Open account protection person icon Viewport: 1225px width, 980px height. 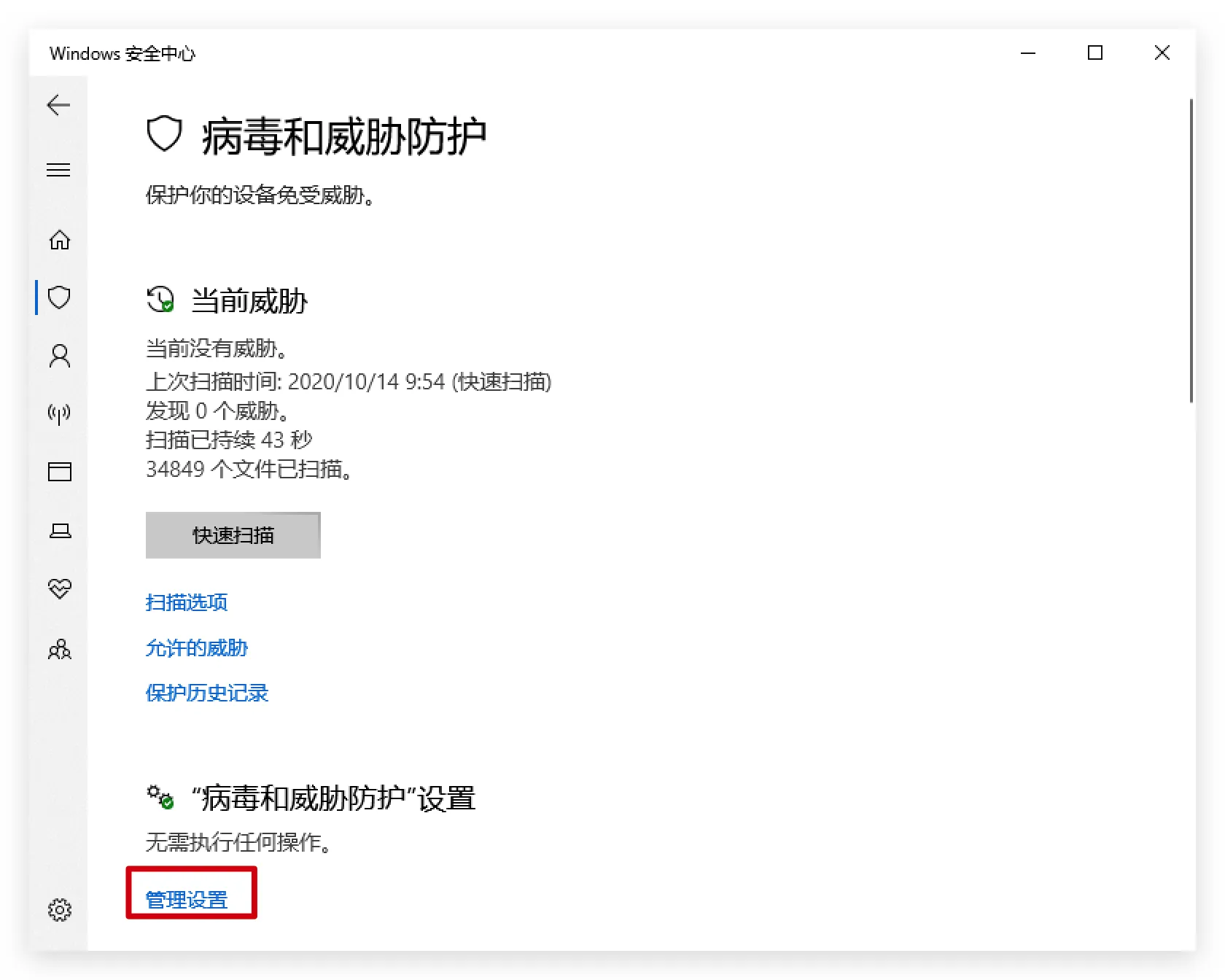[59, 356]
